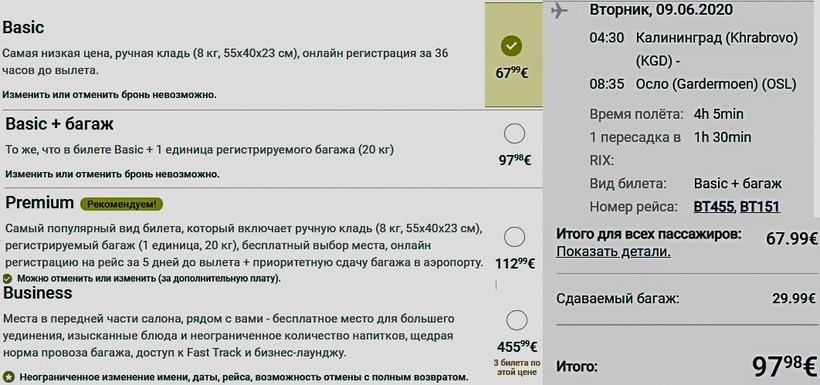820x385 pixels.
Task: Click the 112.99€ Premium price
Action: coord(515,264)
